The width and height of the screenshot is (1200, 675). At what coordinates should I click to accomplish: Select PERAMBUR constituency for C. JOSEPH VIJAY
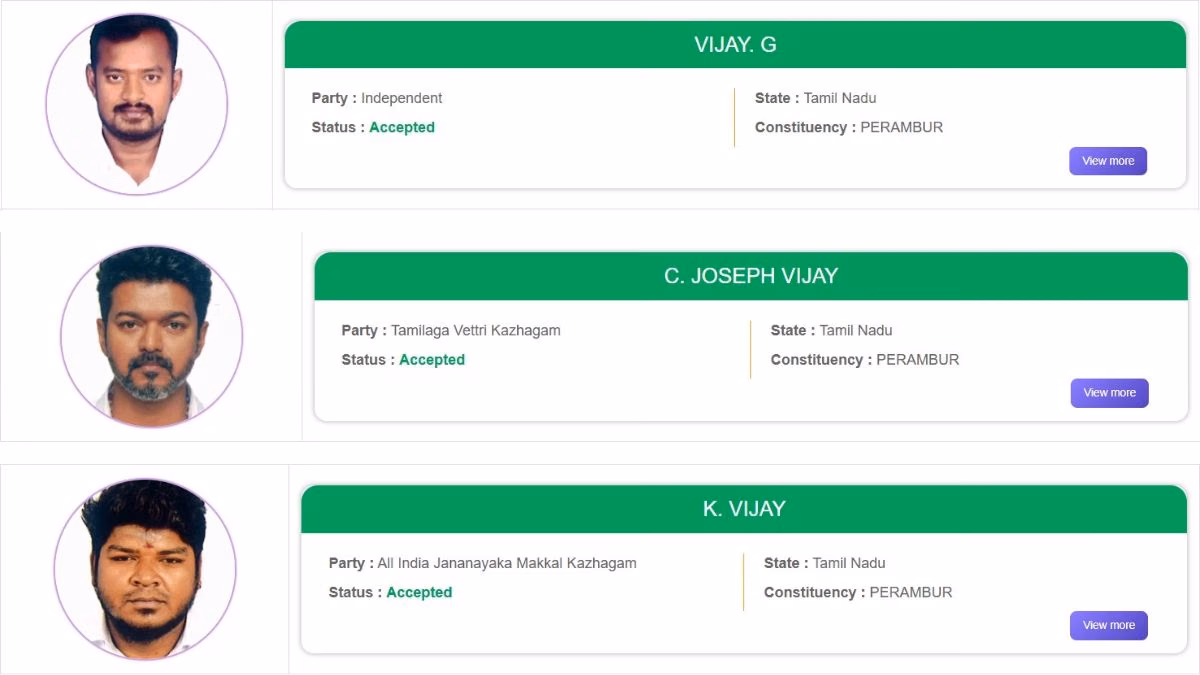917,359
